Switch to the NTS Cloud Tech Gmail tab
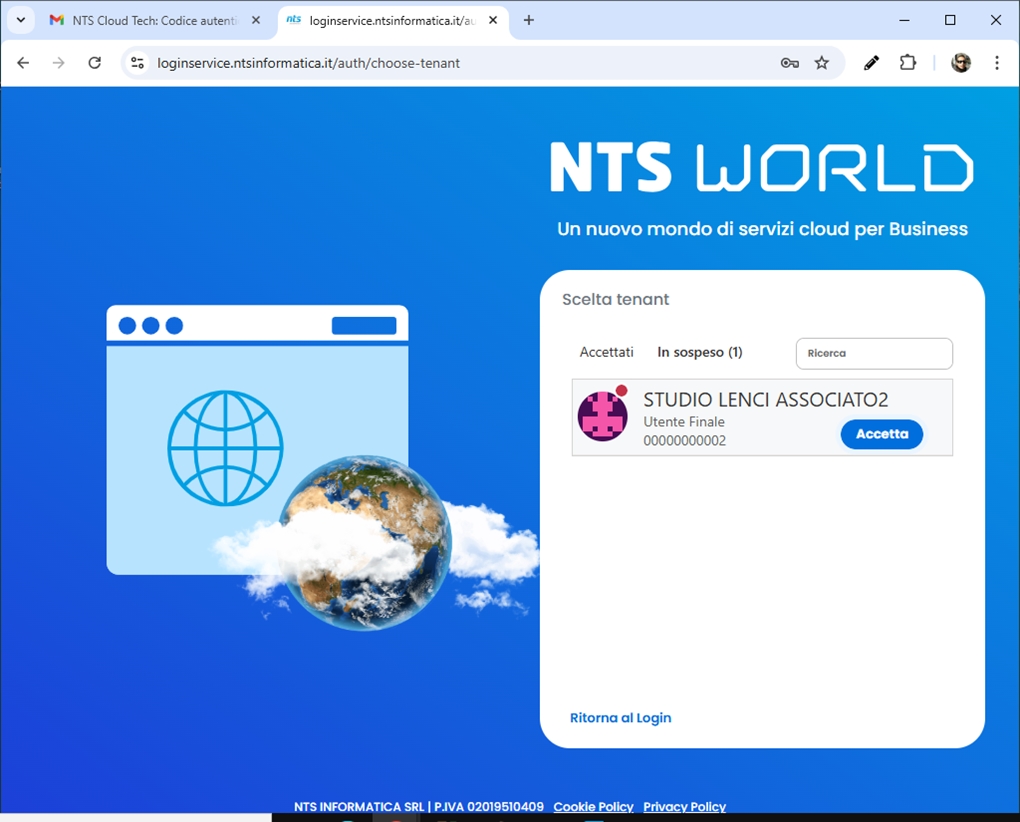 [x=155, y=20]
